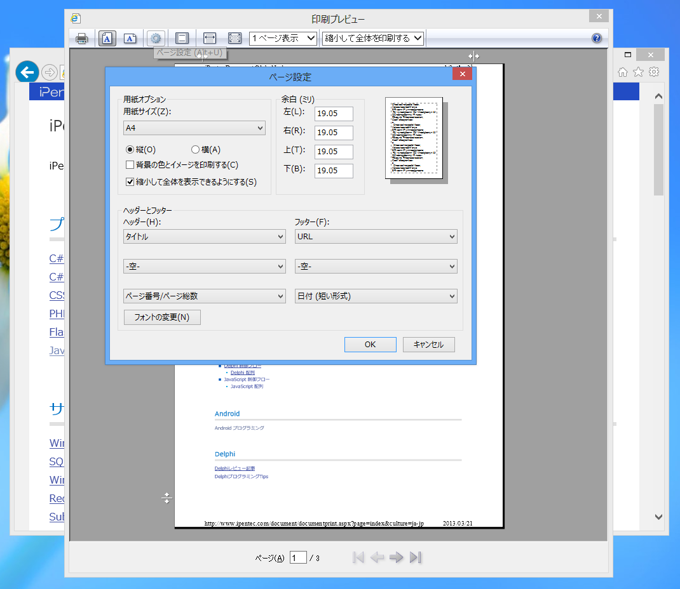Open ページ番号/ページ総数 header dropdown
Viewport: 680px width, 589px height.
[204, 296]
